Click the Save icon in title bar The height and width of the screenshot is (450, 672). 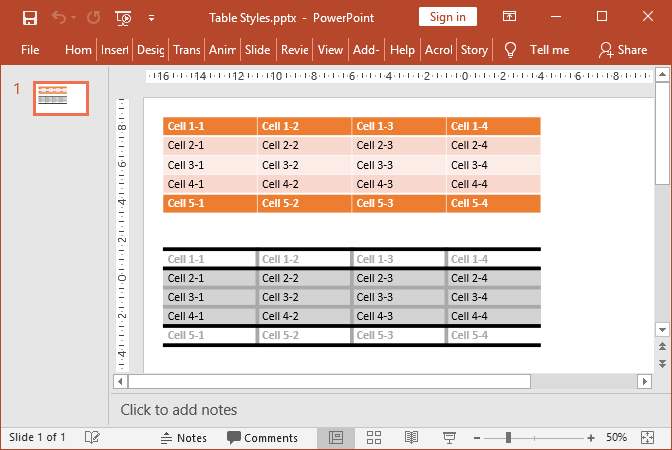click(x=30, y=17)
